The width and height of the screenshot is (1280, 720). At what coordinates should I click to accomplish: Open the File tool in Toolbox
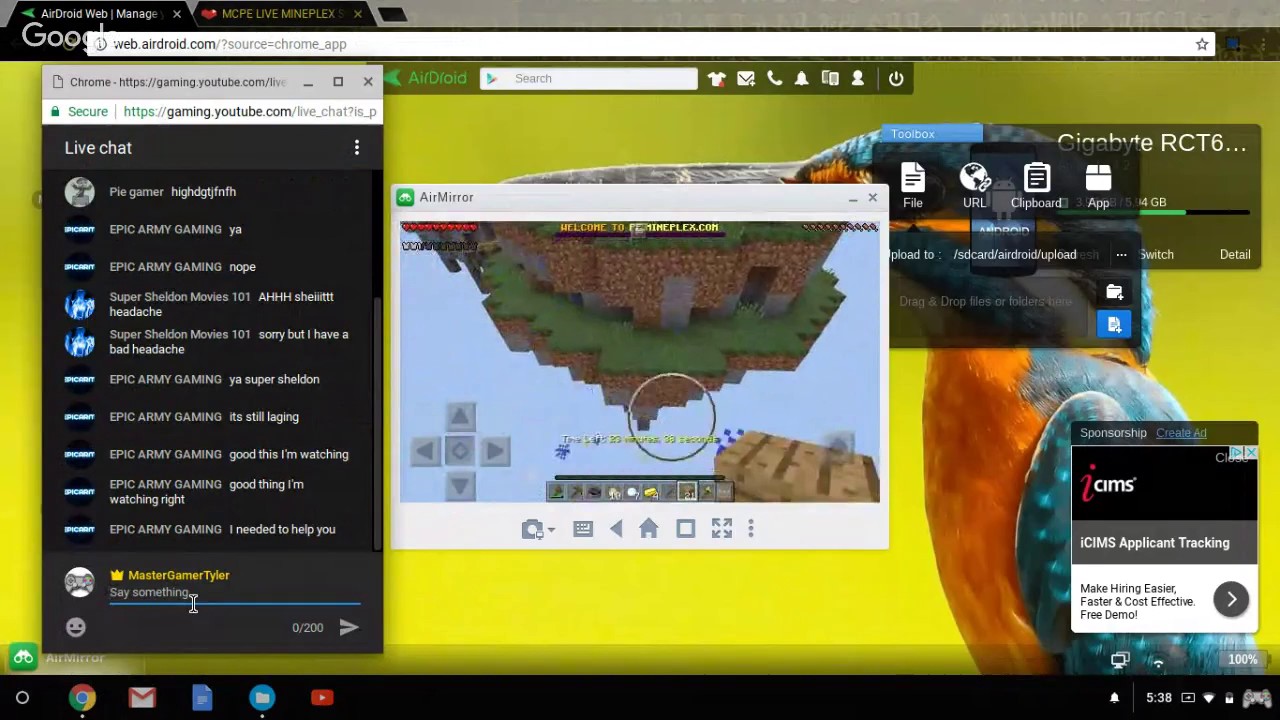pos(913,186)
